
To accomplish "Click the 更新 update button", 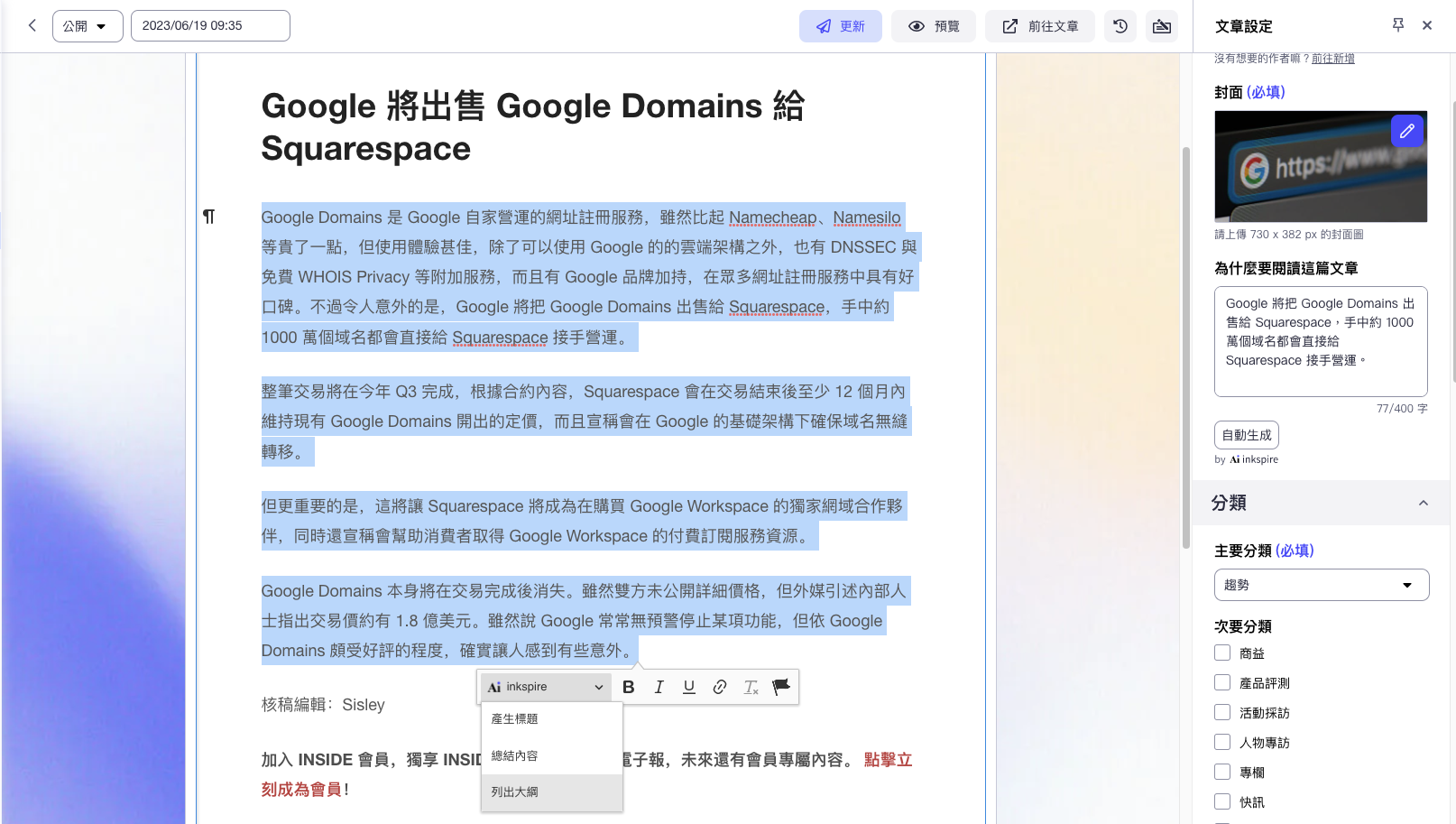I will click(841, 26).
